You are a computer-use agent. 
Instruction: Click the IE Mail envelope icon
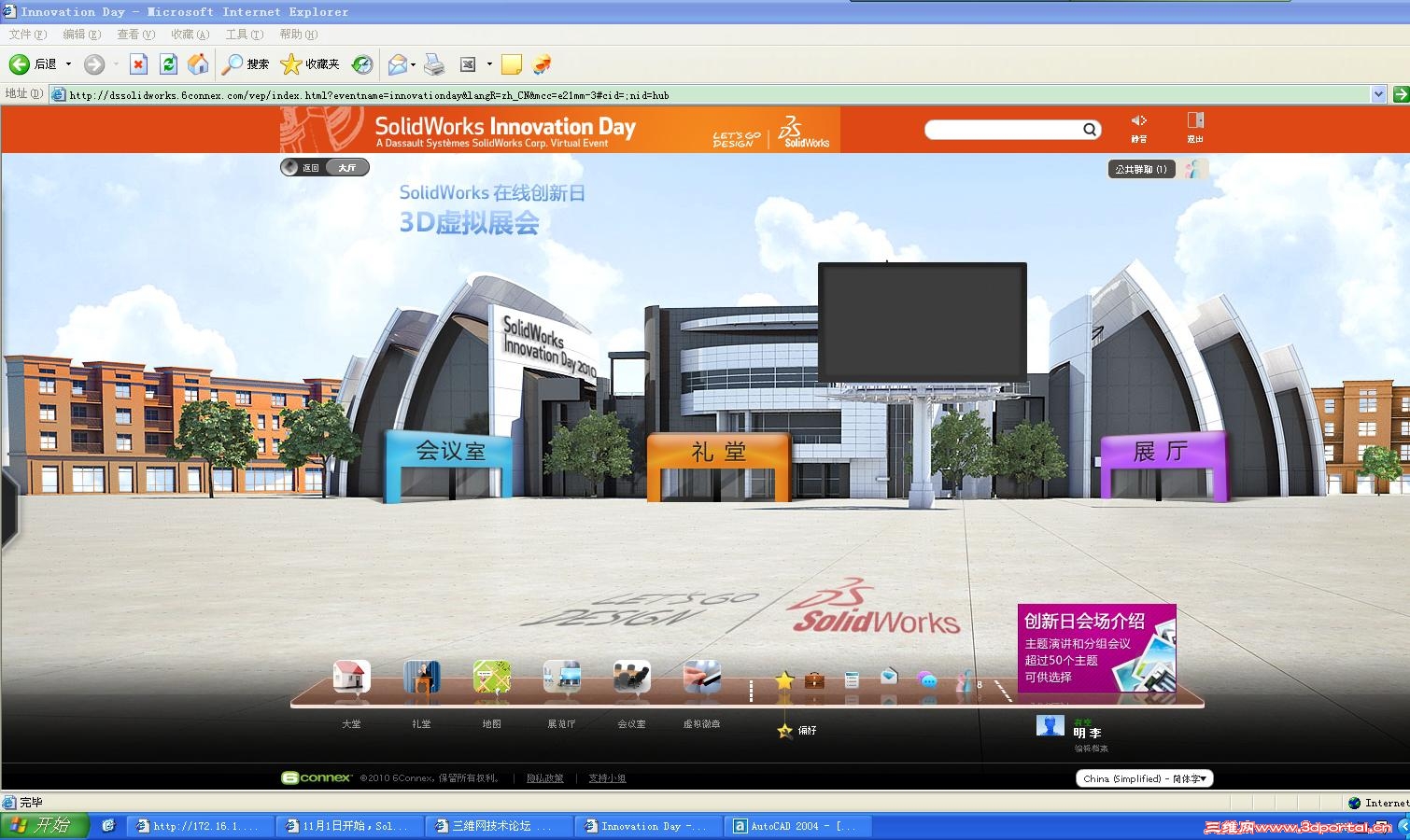coord(398,63)
